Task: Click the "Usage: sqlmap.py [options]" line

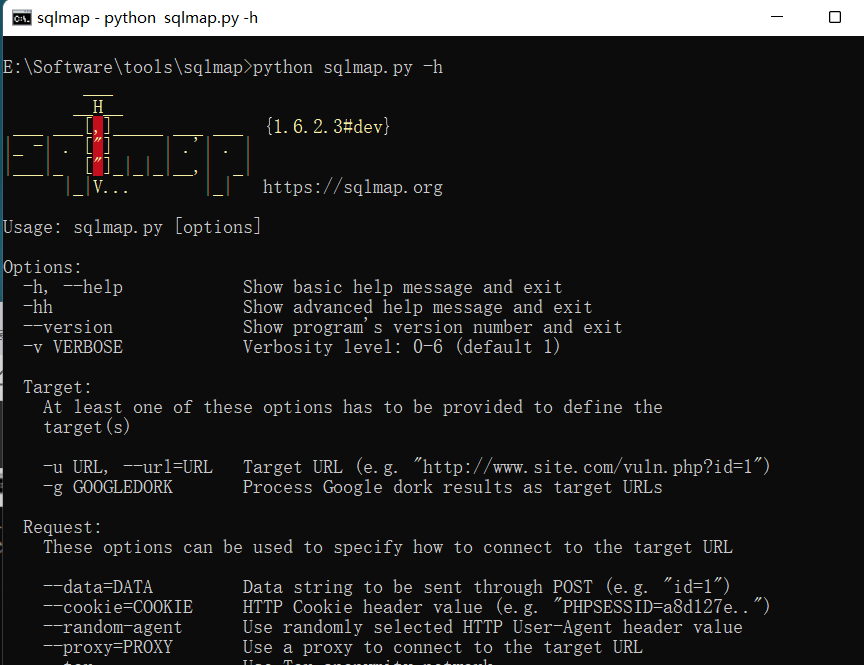Action: click(x=132, y=226)
